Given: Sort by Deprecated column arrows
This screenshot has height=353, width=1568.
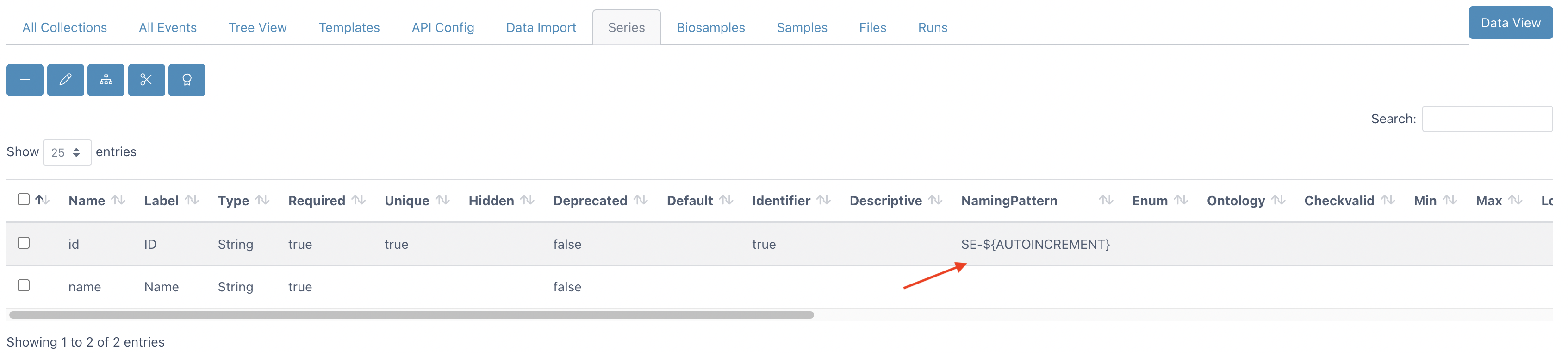Looking at the screenshot, I should 641,200.
